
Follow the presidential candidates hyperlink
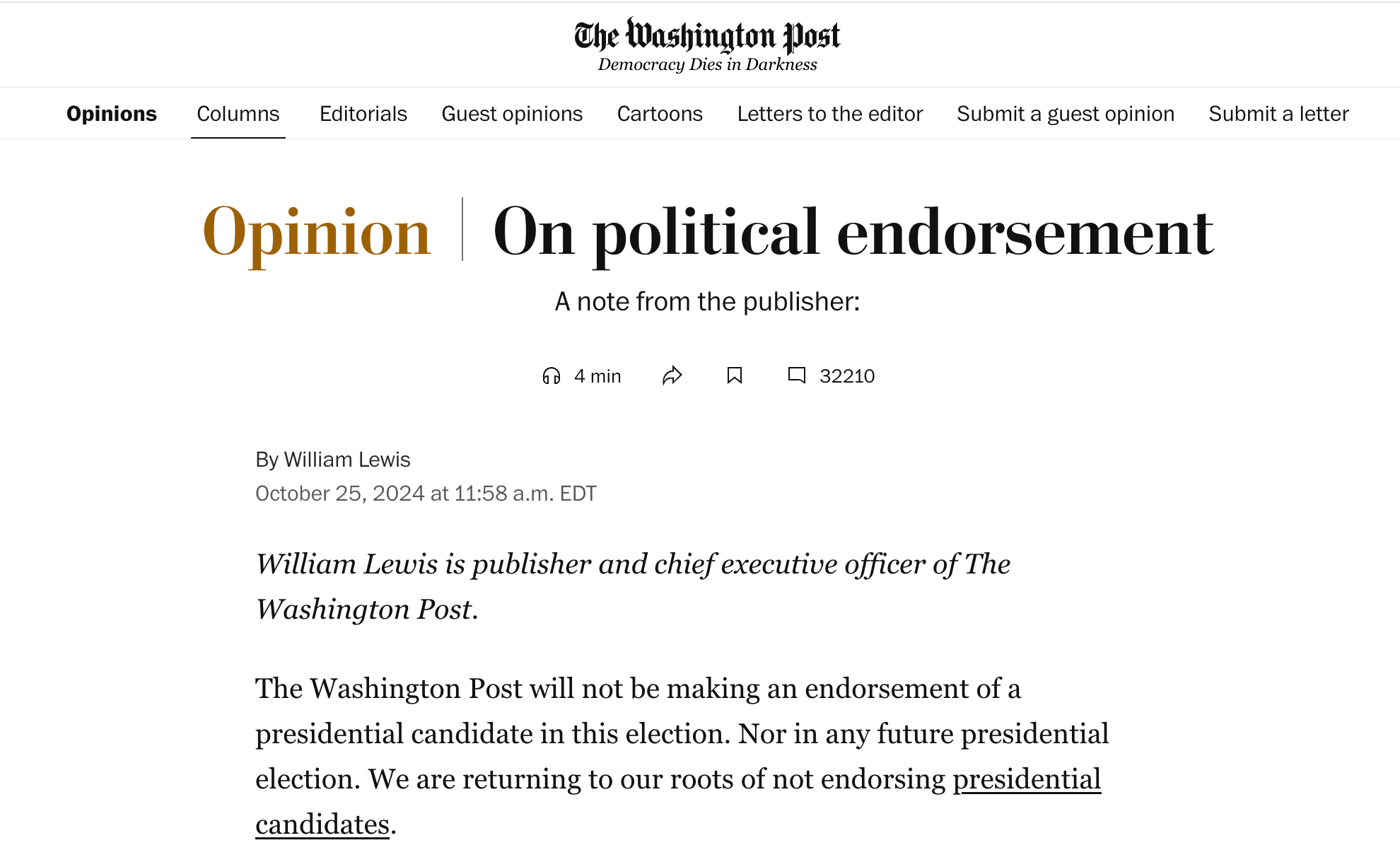[1027, 779]
